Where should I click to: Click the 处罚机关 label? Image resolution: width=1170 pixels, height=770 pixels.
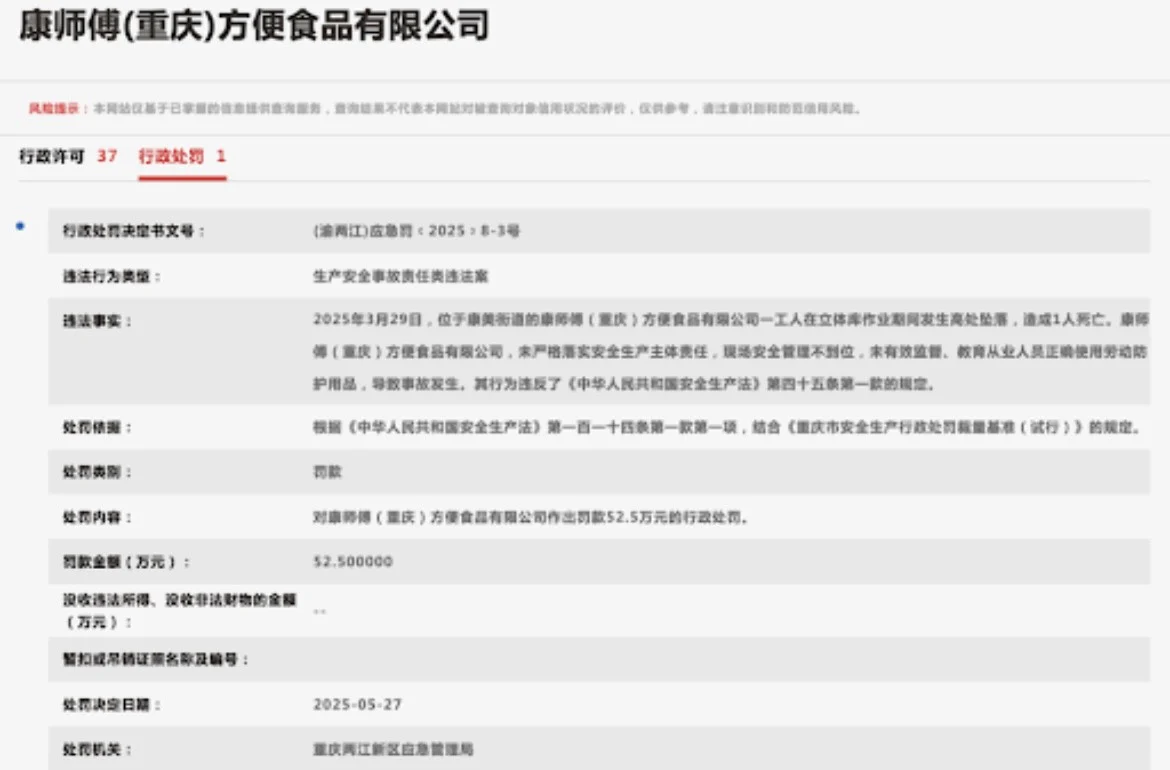coord(97,750)
